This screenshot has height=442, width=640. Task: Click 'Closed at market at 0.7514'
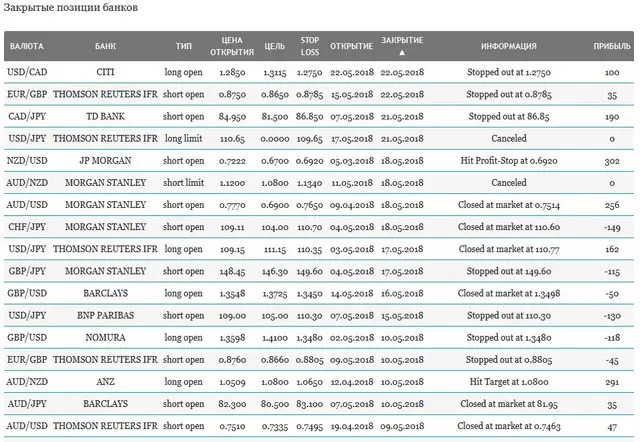point(509,205)
